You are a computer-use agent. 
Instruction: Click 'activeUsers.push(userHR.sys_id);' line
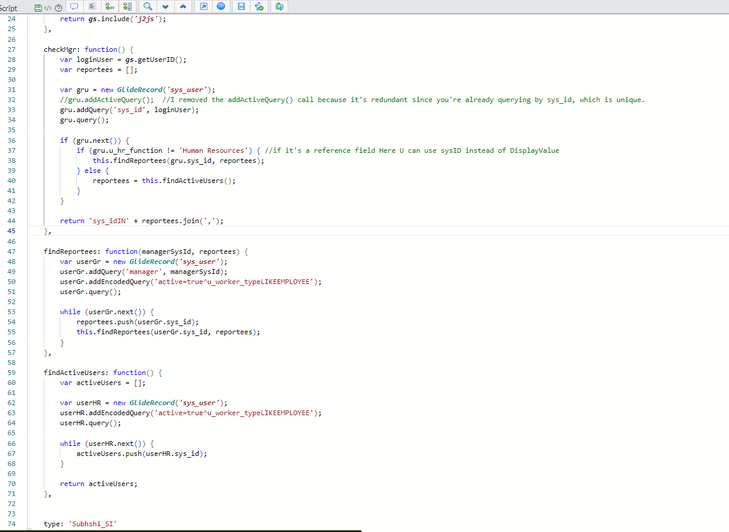pyautogui.click(x=142, y=453)
